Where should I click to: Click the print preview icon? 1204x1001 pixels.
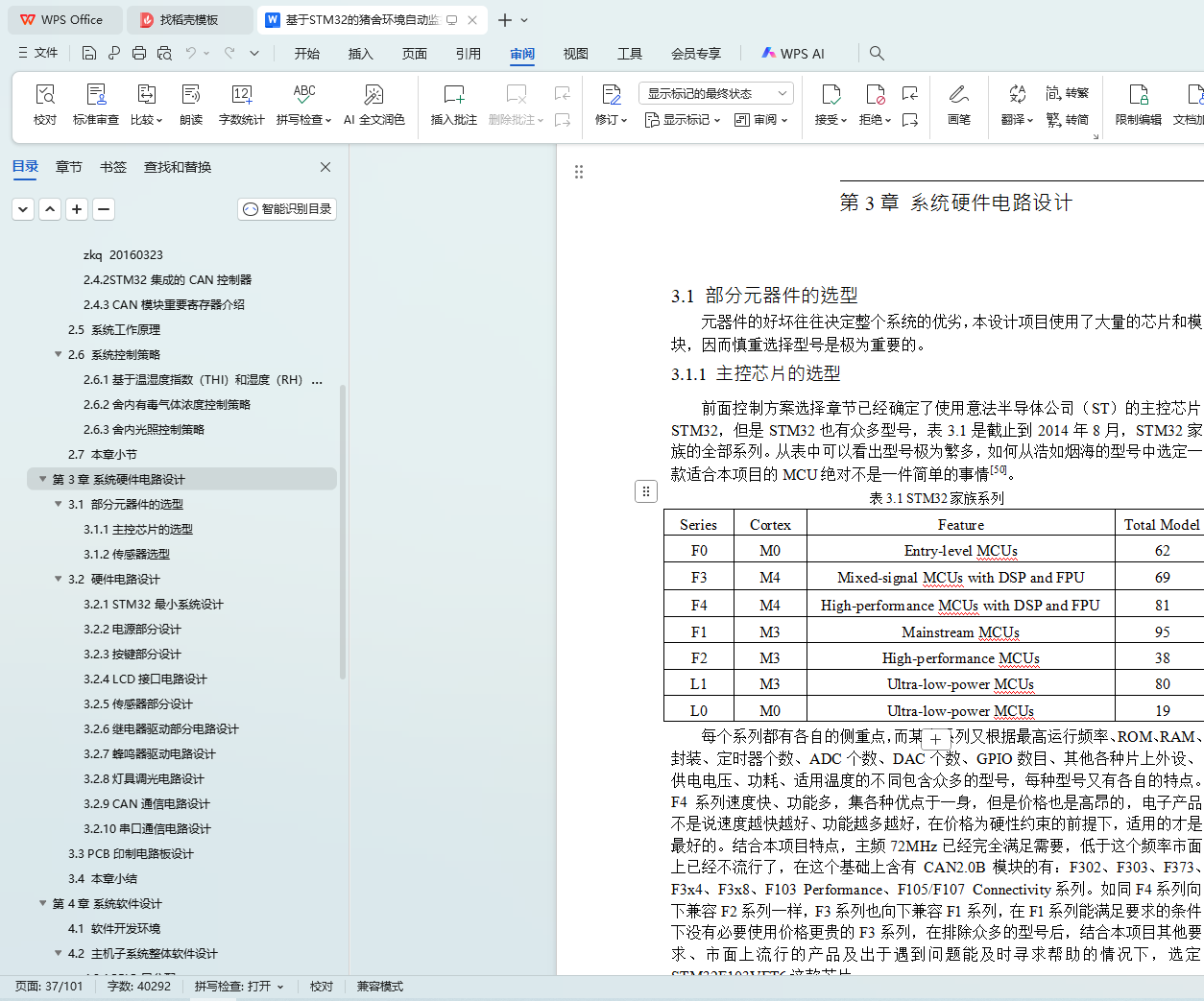coord(164,53)
